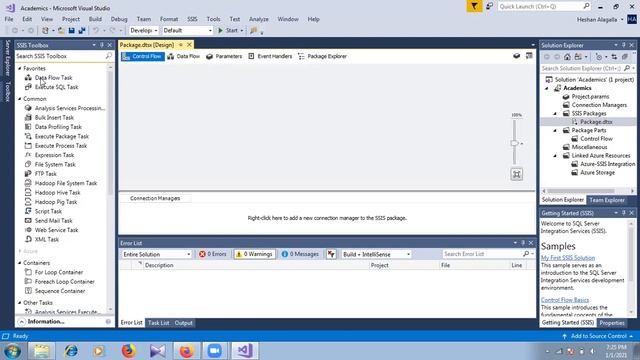This screenshot has width=640, height=360.
Task: Collapse the SSIS Packages tree node
Action: point(555,113)
